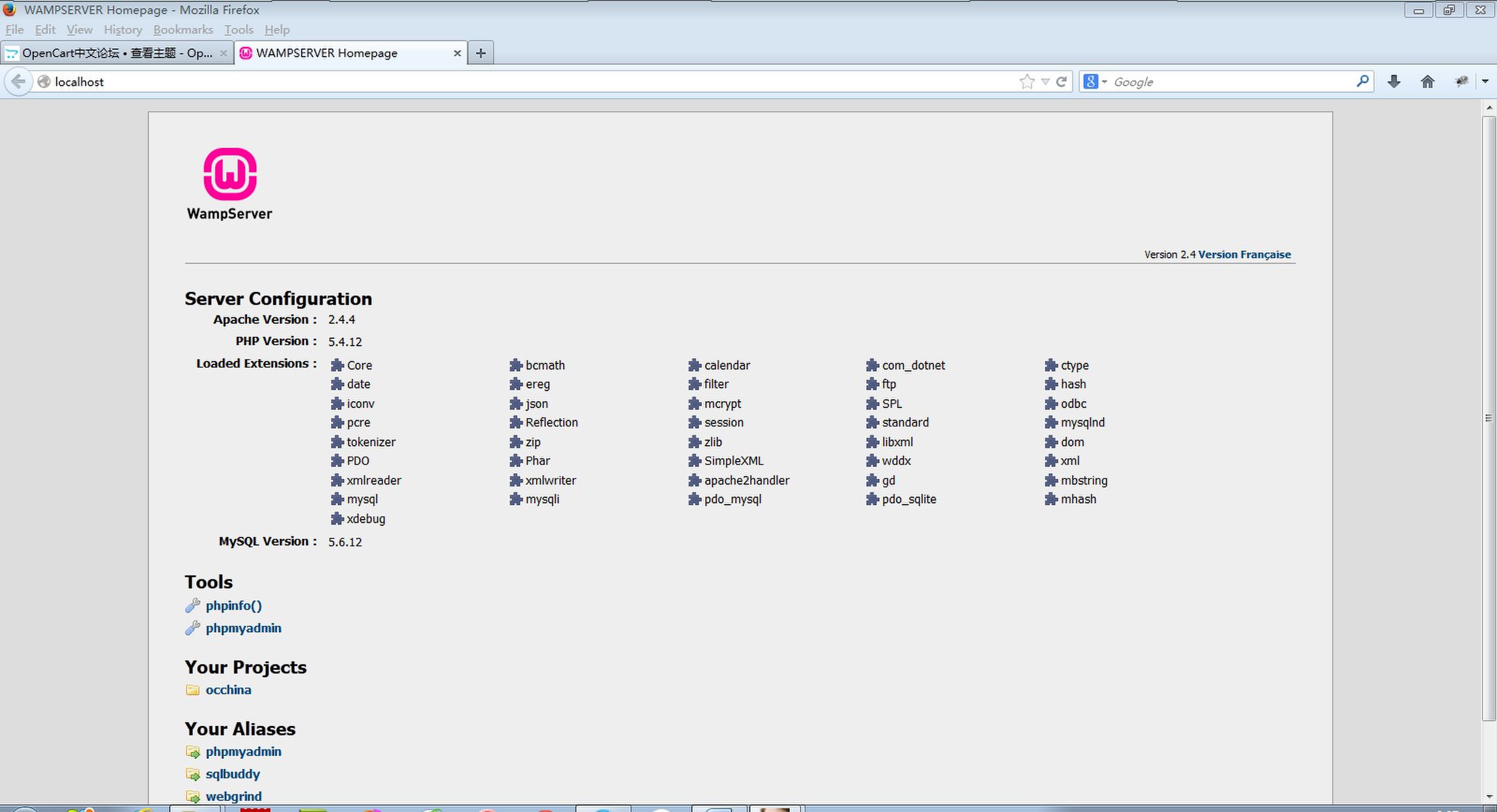Open the Downloads arrow button

pos(1394,81)
